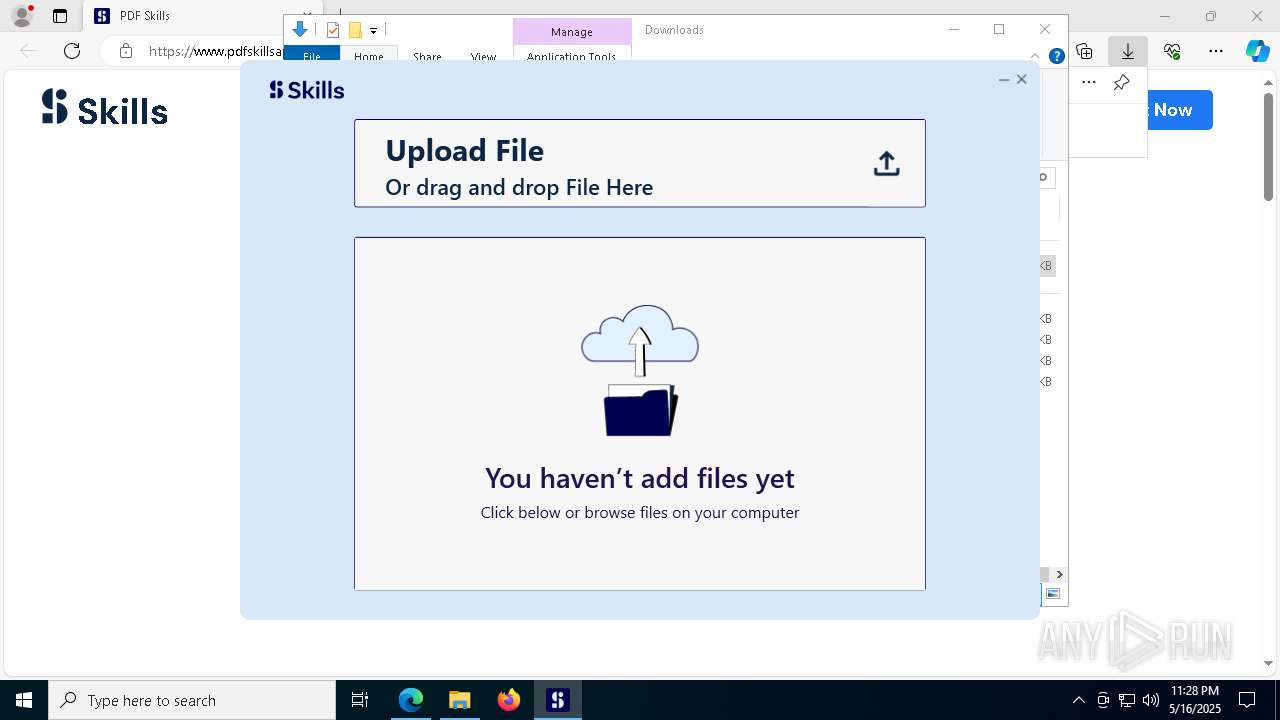Open the Windows Start menu
Screen dimensions: 1280x720
coord(24,700)
